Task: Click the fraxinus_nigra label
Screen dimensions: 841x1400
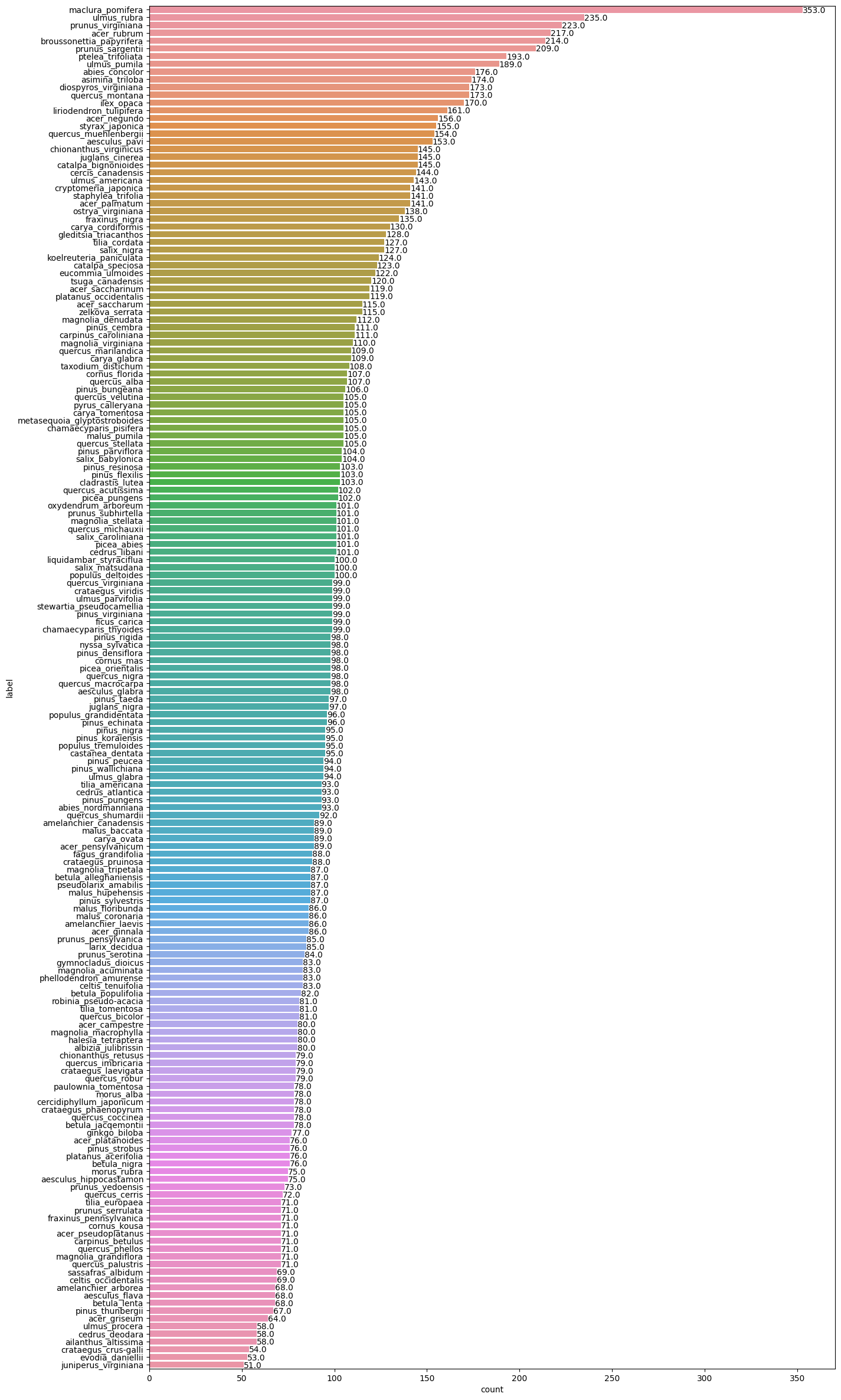Action: [114, 219]
